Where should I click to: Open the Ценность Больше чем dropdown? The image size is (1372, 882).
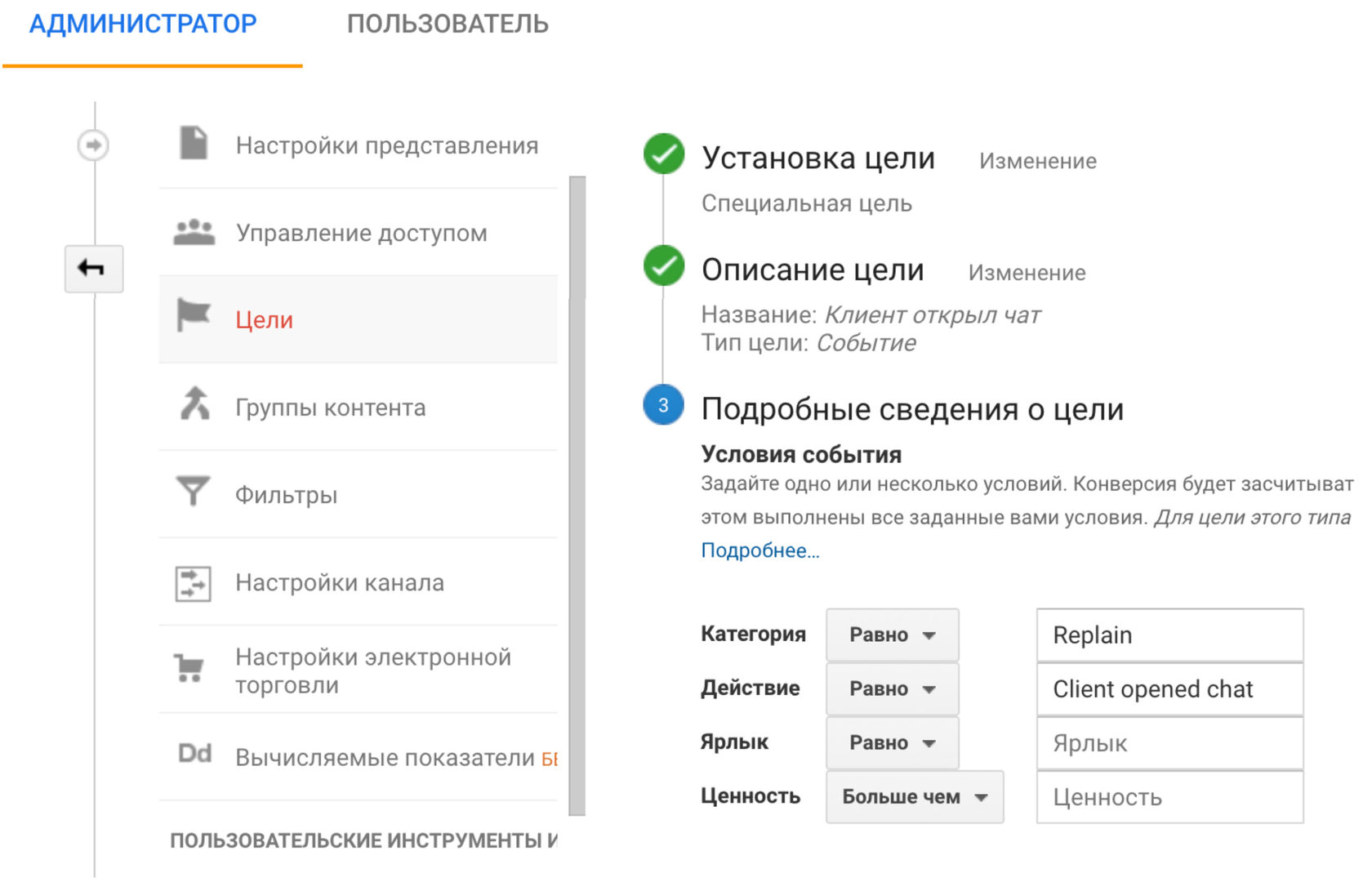point(915,796)
